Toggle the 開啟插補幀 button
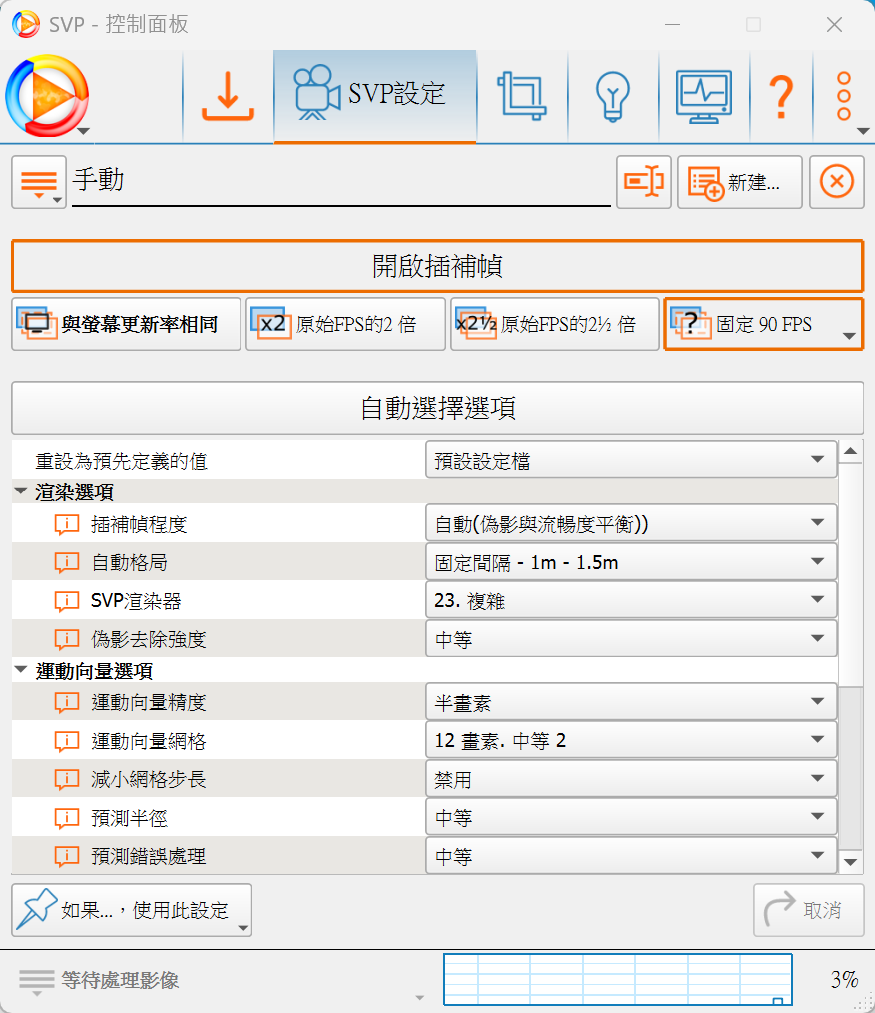This screenshot has height=1013, width=875. 438,266
